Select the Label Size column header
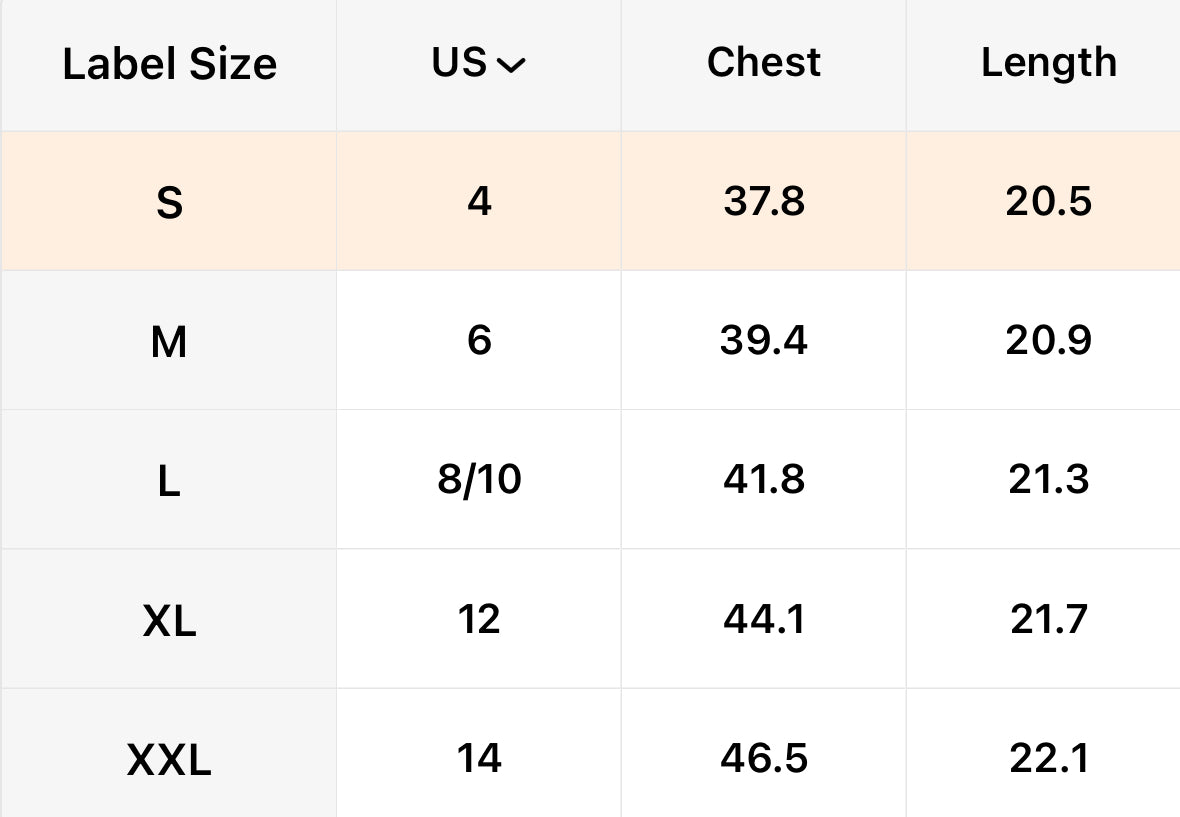 click(x=169, y=65)
